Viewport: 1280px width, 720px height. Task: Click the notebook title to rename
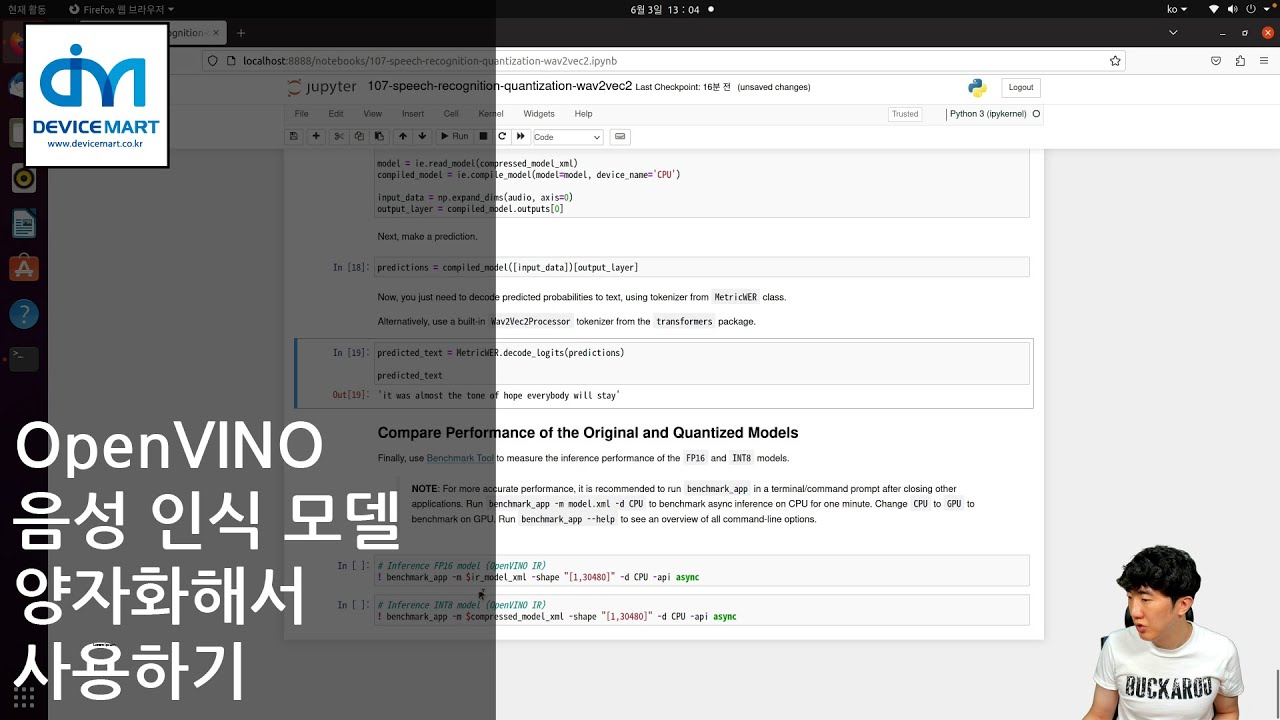click(500, 86)
